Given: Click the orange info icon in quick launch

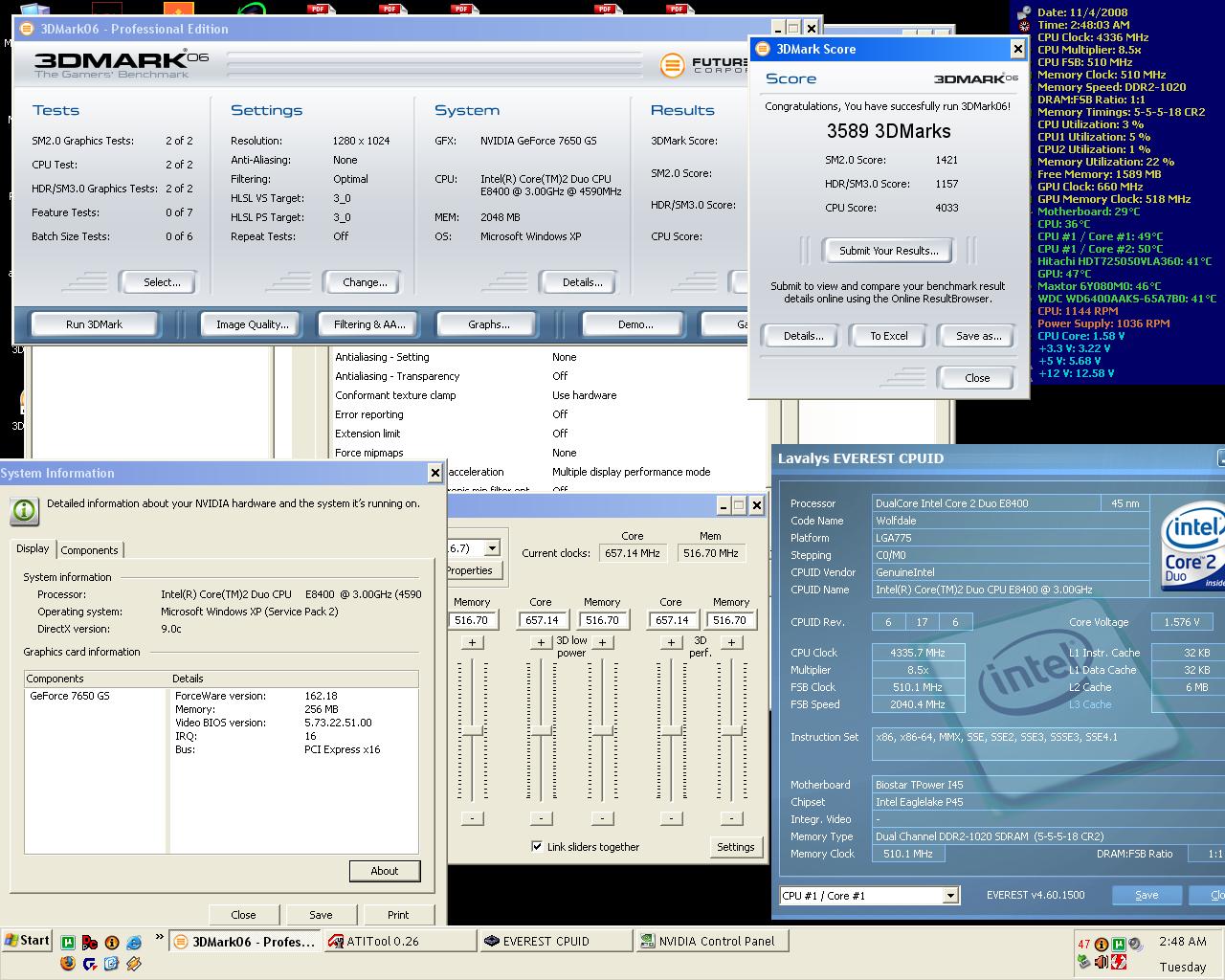Looking at the screenshot, I should [x=112, y=943].
